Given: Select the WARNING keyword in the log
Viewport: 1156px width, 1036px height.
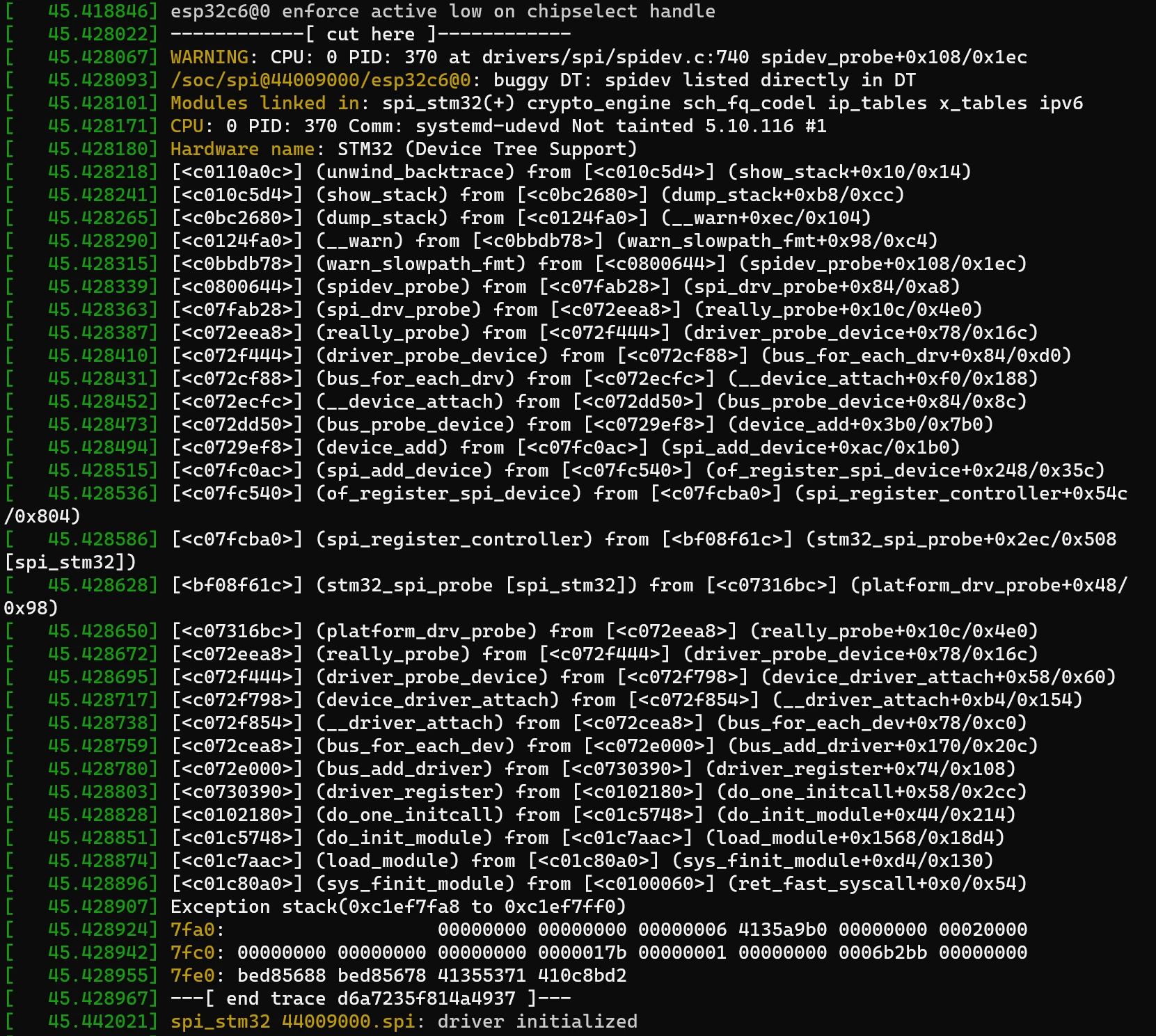Looking at the screenshot, I should pos(209,57).
